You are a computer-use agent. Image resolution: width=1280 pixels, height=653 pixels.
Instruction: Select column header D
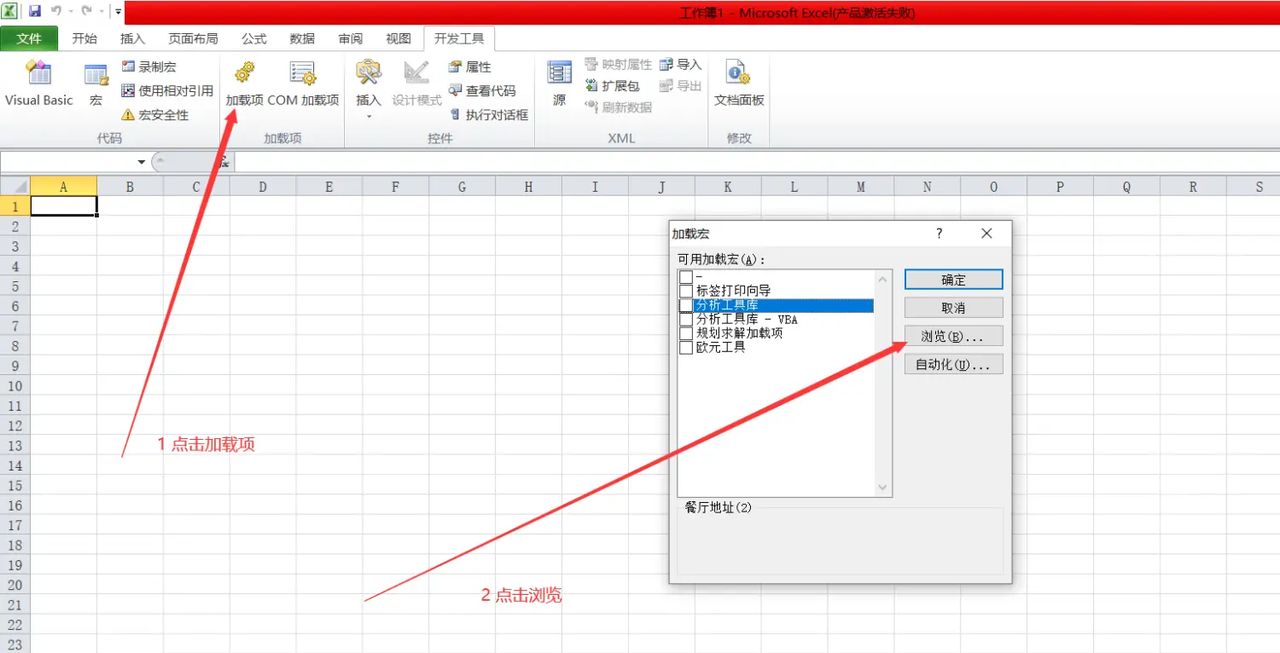click(262, 186)
